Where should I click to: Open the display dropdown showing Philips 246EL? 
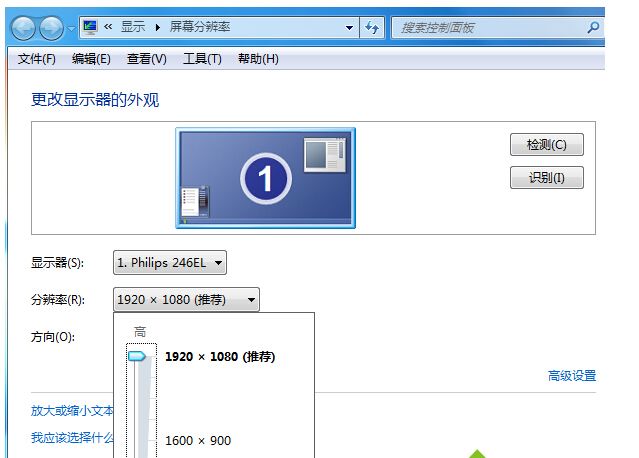tap(170, 263)
